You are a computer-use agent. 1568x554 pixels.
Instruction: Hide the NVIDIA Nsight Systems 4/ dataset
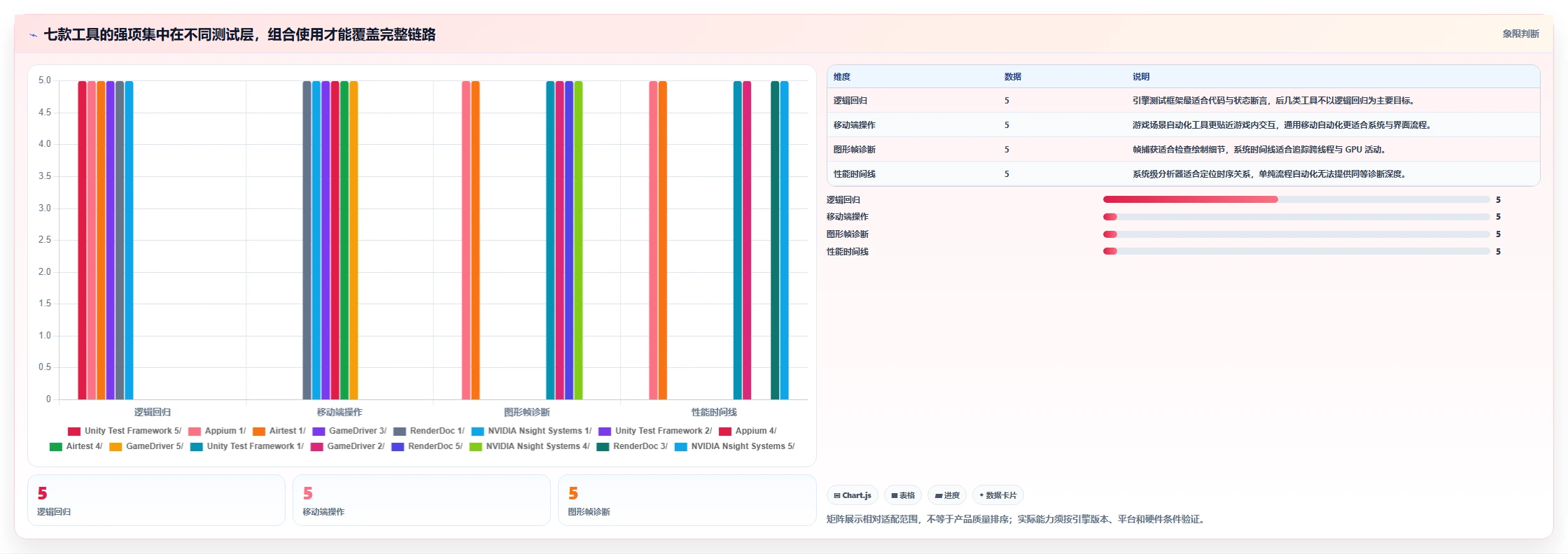530,446
